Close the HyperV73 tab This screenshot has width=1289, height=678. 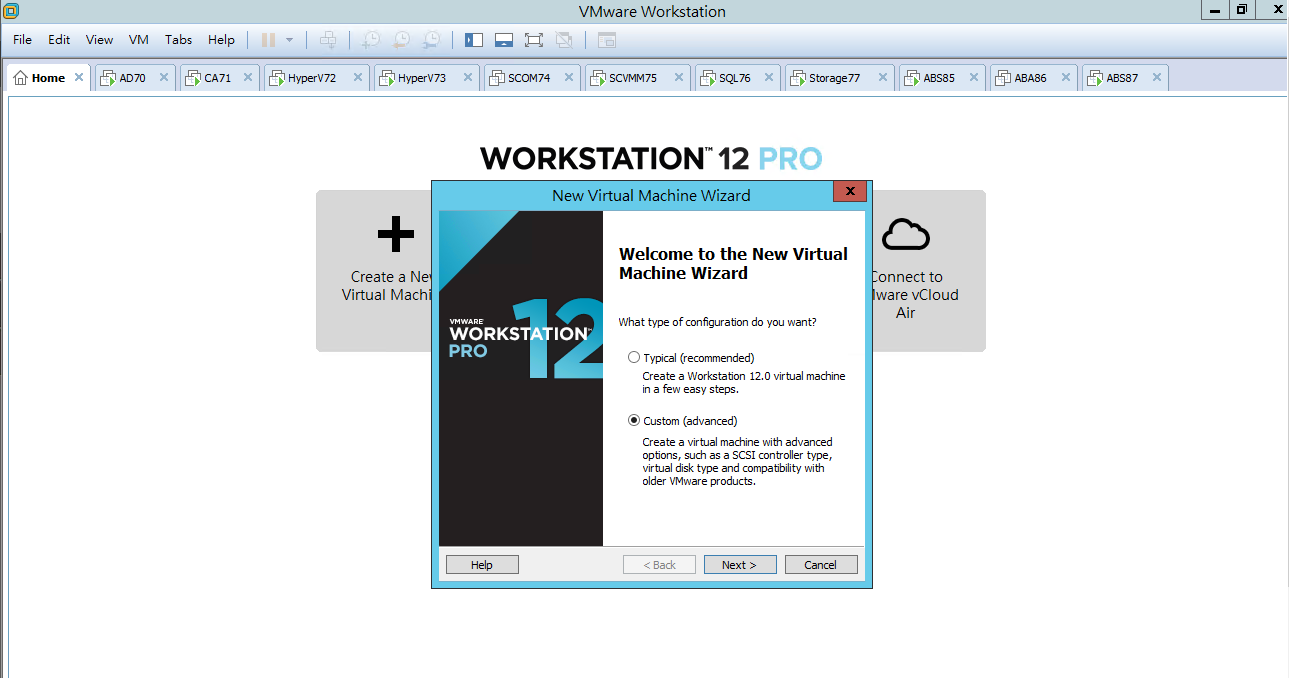468,77
